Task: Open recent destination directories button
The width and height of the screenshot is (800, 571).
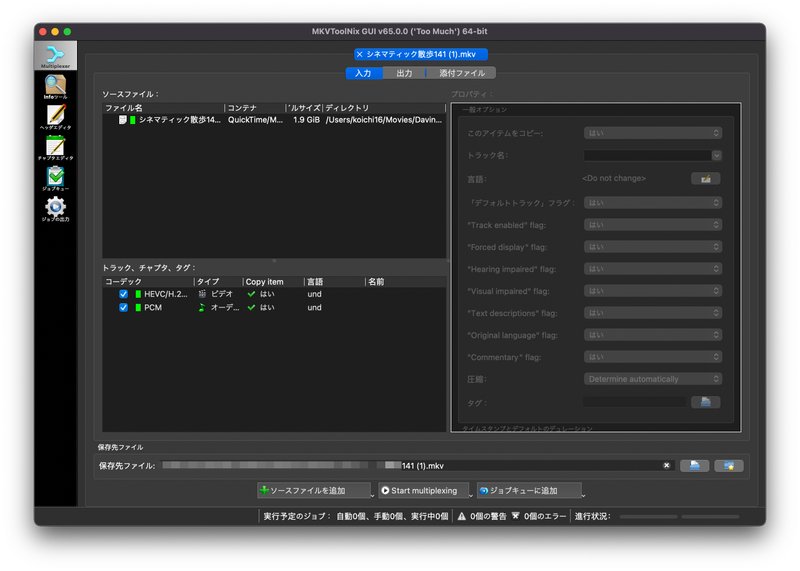Action: (x=729, y=465)
